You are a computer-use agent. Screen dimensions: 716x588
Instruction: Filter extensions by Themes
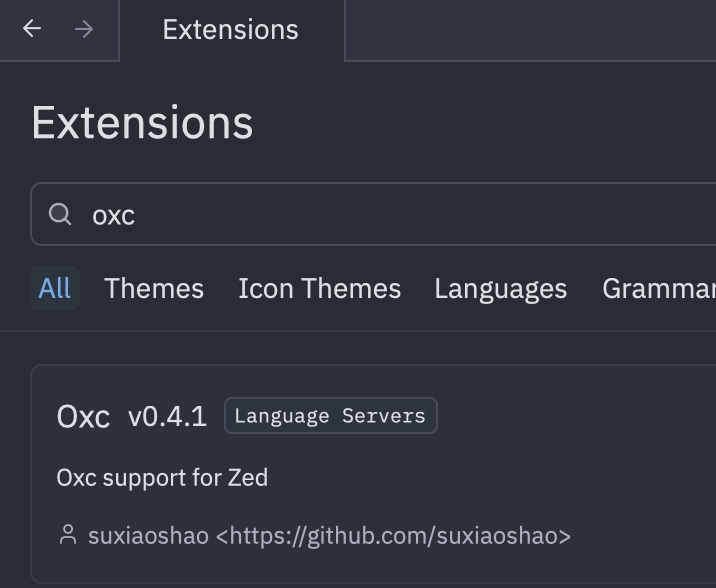click(154, 288)
